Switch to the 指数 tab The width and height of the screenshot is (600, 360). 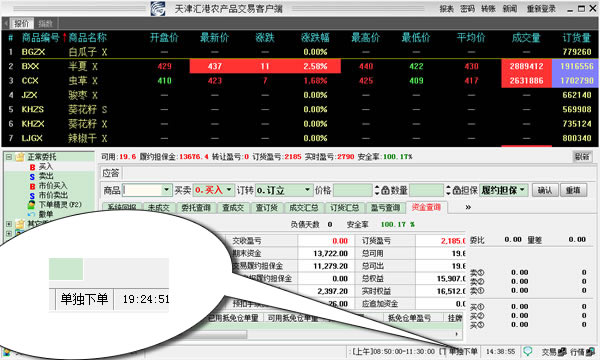coord(45,23)
